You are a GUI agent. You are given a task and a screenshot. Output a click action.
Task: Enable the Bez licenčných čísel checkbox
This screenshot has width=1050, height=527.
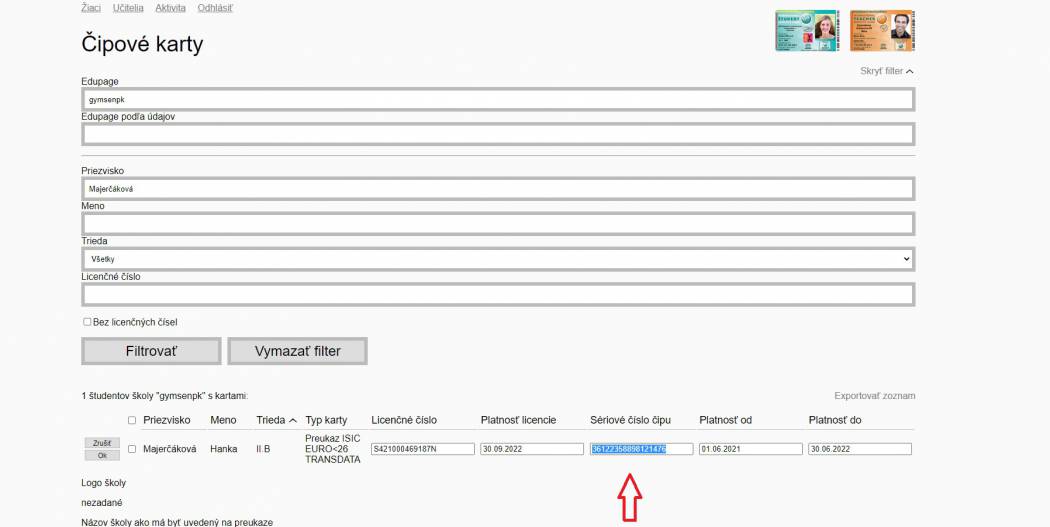pyautogui.click(x=87, y=322)
